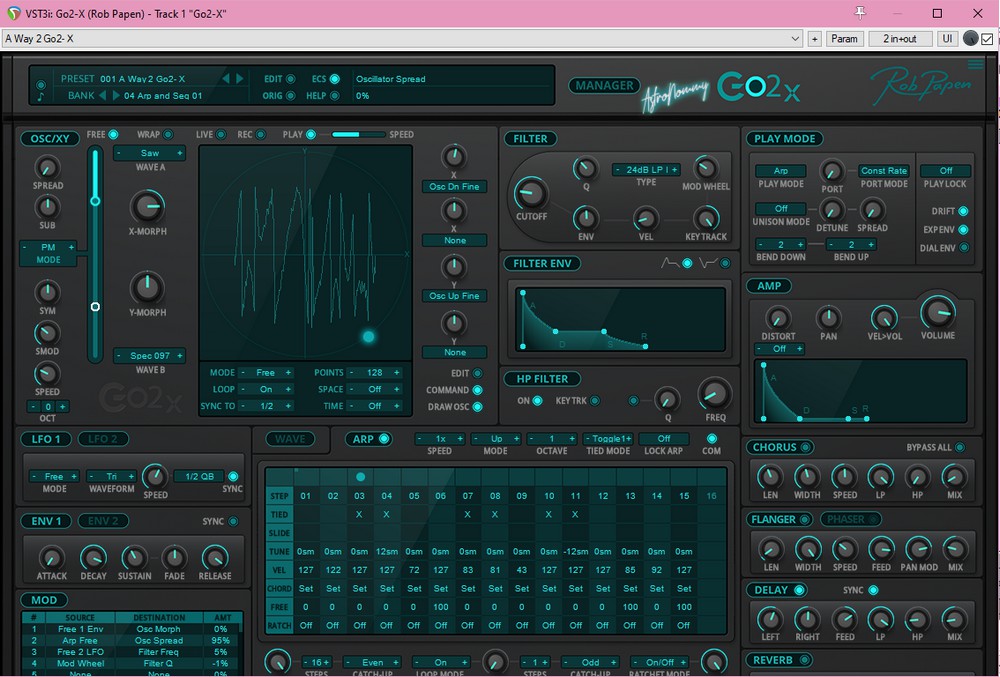Image resolution: width=1000 pixels, height=677 pixels.
Task: Click the upper handle of the wave mix slider
Action: [95, 201]
